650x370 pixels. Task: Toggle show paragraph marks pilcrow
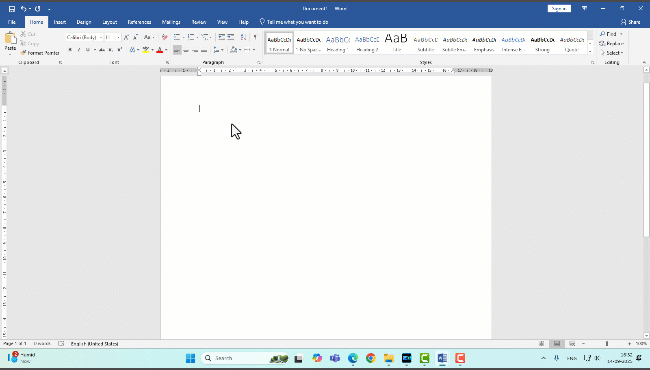coord(255,37)
